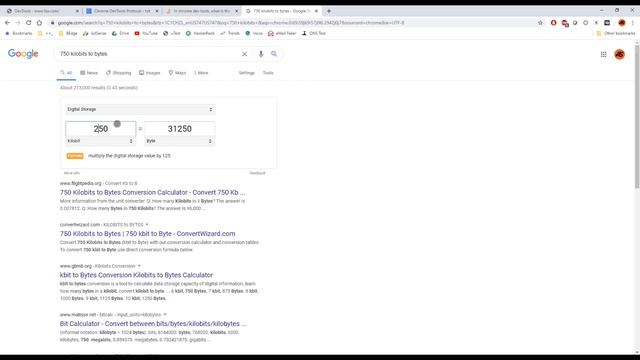The height and width of the screenshot is (360, 640).
Task: Open the YouTube bookmark
Action: point(146,33)
